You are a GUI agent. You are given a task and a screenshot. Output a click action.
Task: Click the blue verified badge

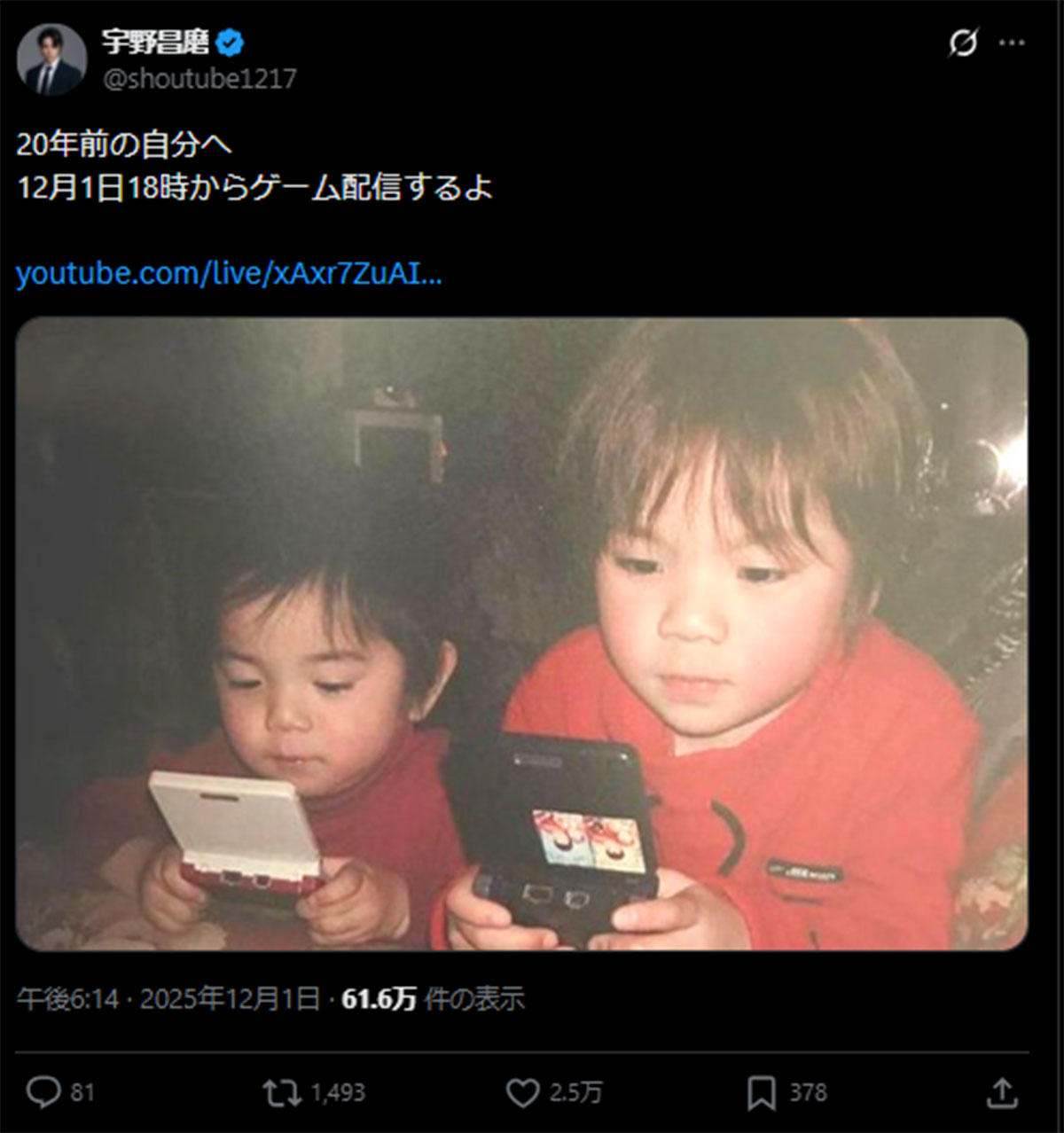tap(232, 42)
